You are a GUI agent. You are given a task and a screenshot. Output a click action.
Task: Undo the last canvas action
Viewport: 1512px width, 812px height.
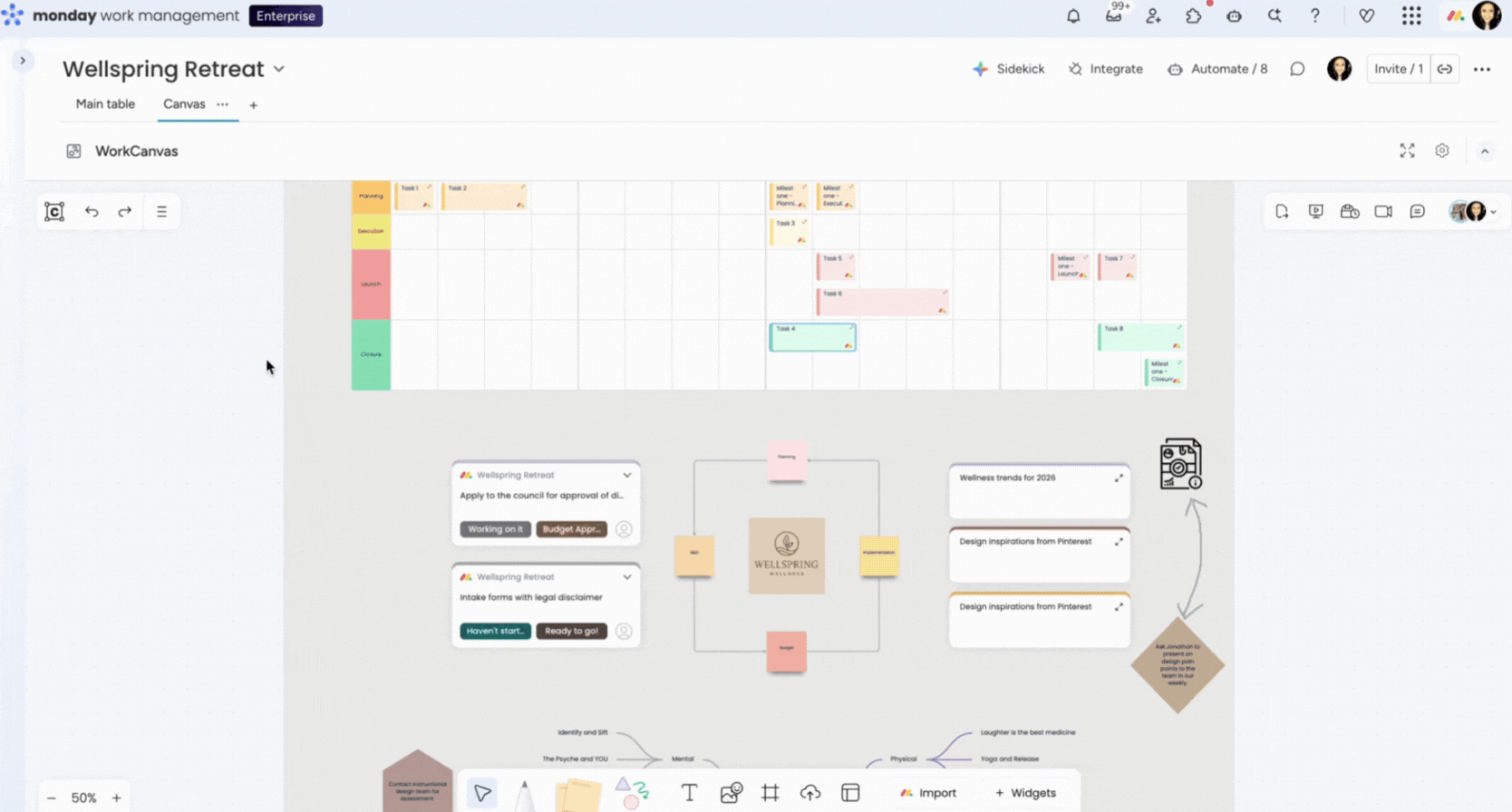click(x=92, y=212)
